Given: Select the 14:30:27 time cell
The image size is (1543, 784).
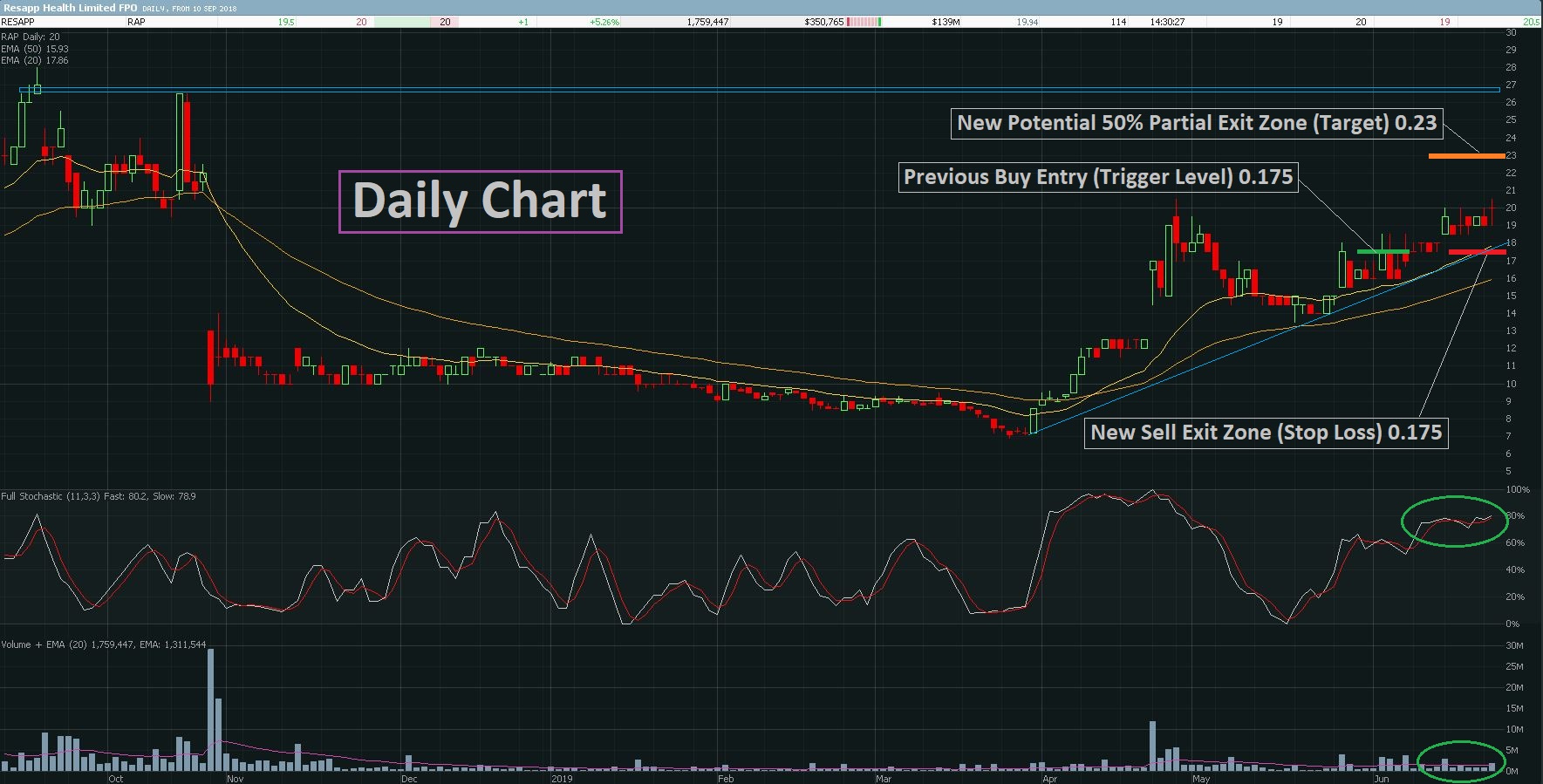Looking at the screenshot, I should pos(1167,22).
